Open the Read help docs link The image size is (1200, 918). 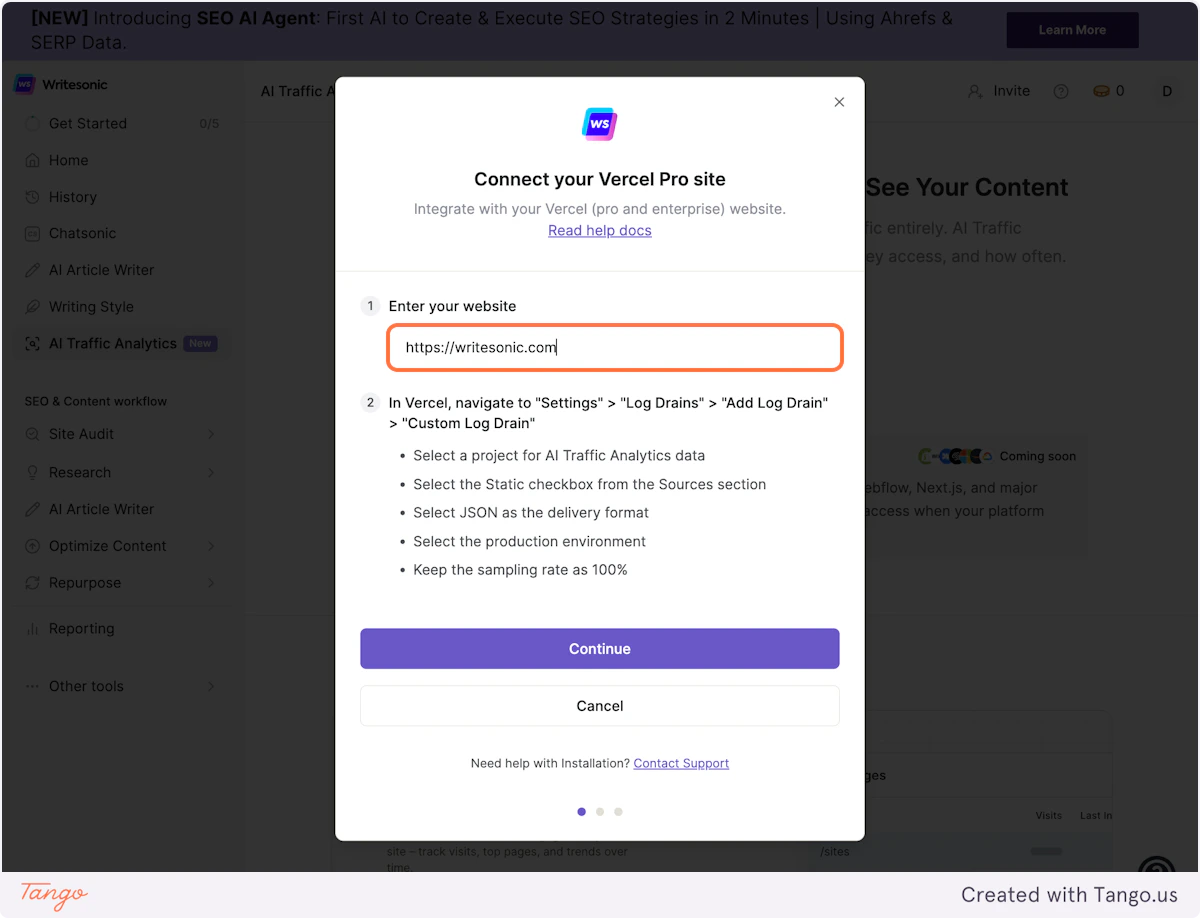(x=599, y=230)
